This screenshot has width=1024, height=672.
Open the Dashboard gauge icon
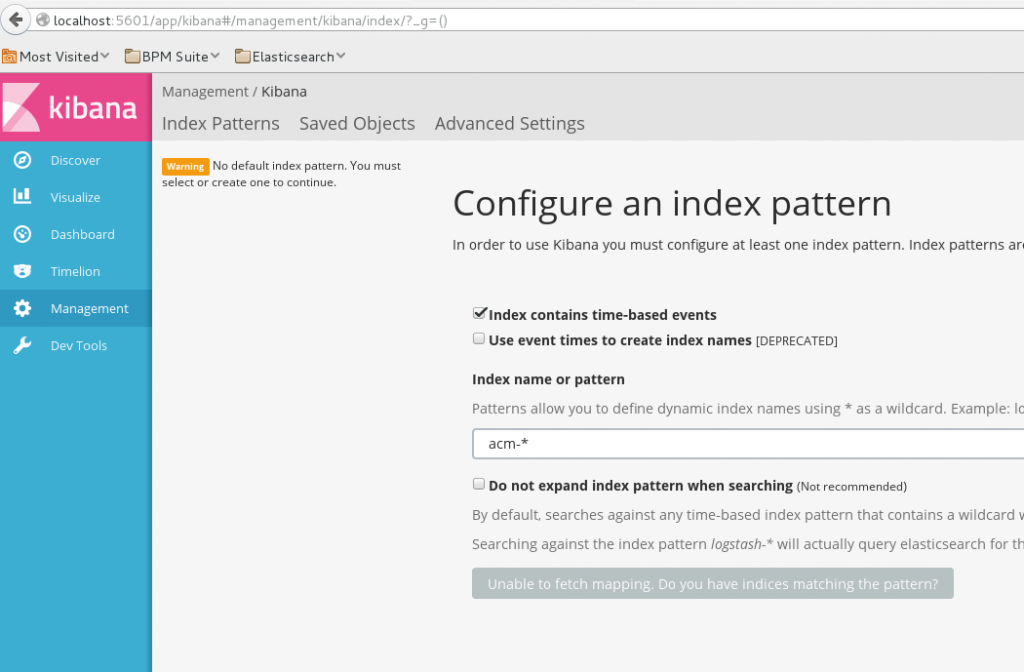pos(22,234)
